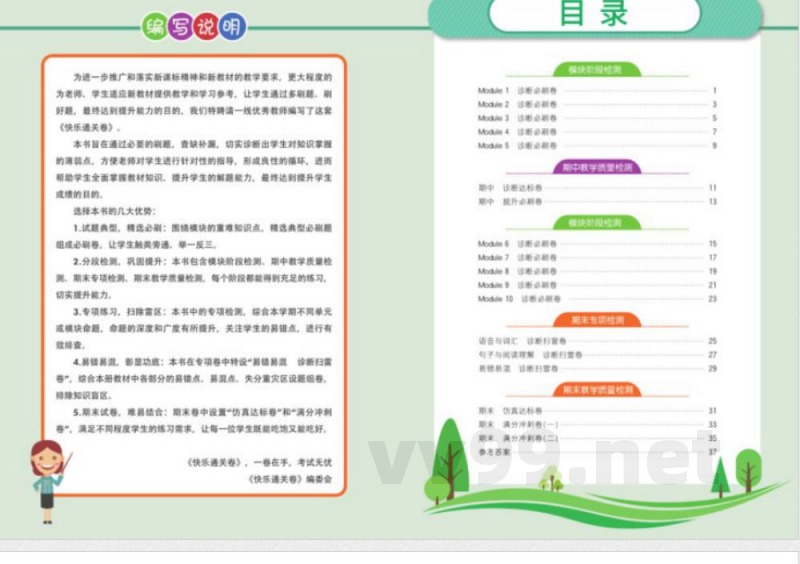800x564 pixels.
Task: Click page number 9 for Module 5
Action: [715, 145]
